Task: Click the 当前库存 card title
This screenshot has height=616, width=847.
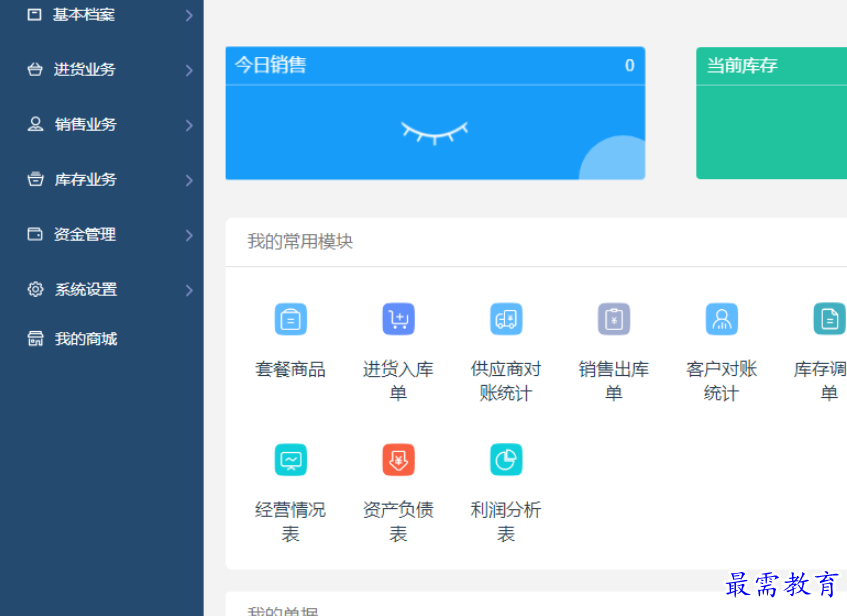Action: [742, 65]
